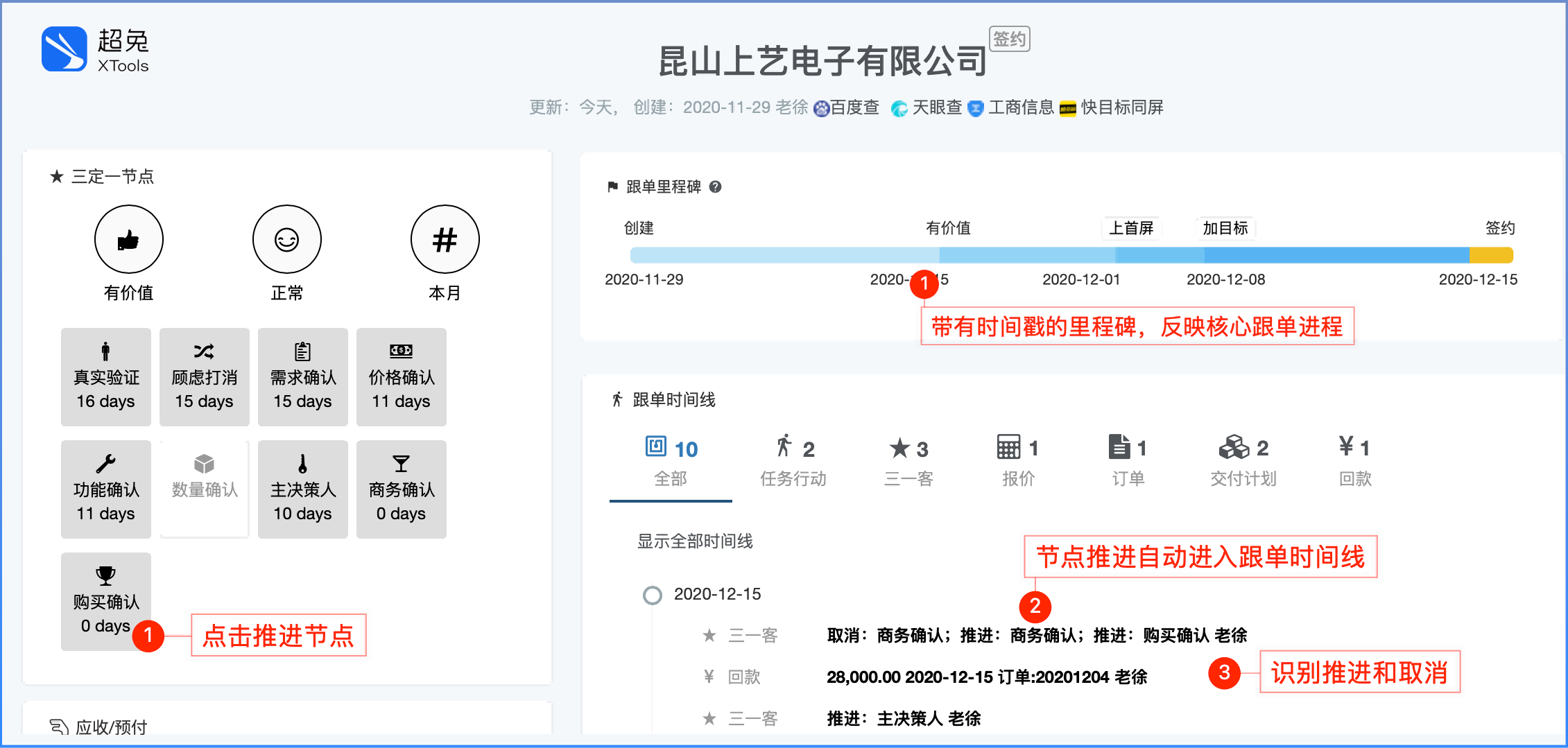This screenshot has height=748, width=1568.
Task: Click the milestone date 2020-12-08
Action: coord(1225,279)
